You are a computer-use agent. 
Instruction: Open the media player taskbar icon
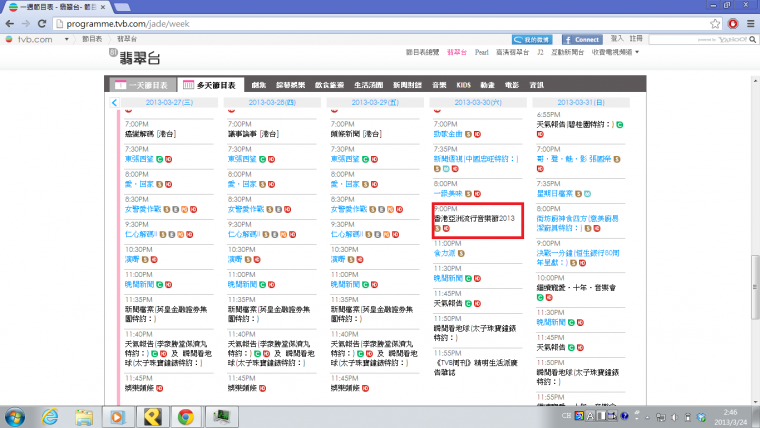click(x=117, y=417)
